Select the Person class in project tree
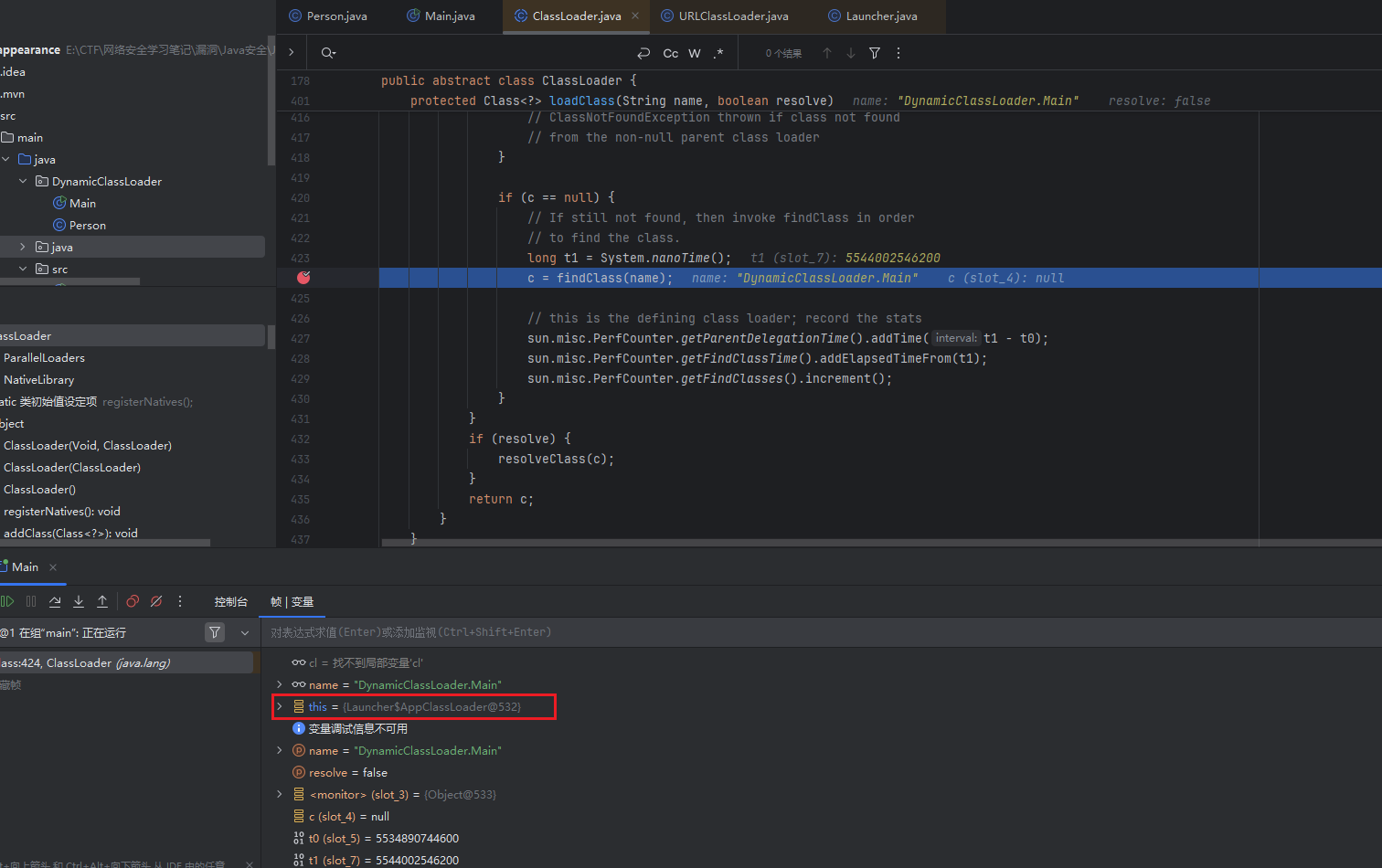Viewport: 1382px width, 868px height. 87,225
